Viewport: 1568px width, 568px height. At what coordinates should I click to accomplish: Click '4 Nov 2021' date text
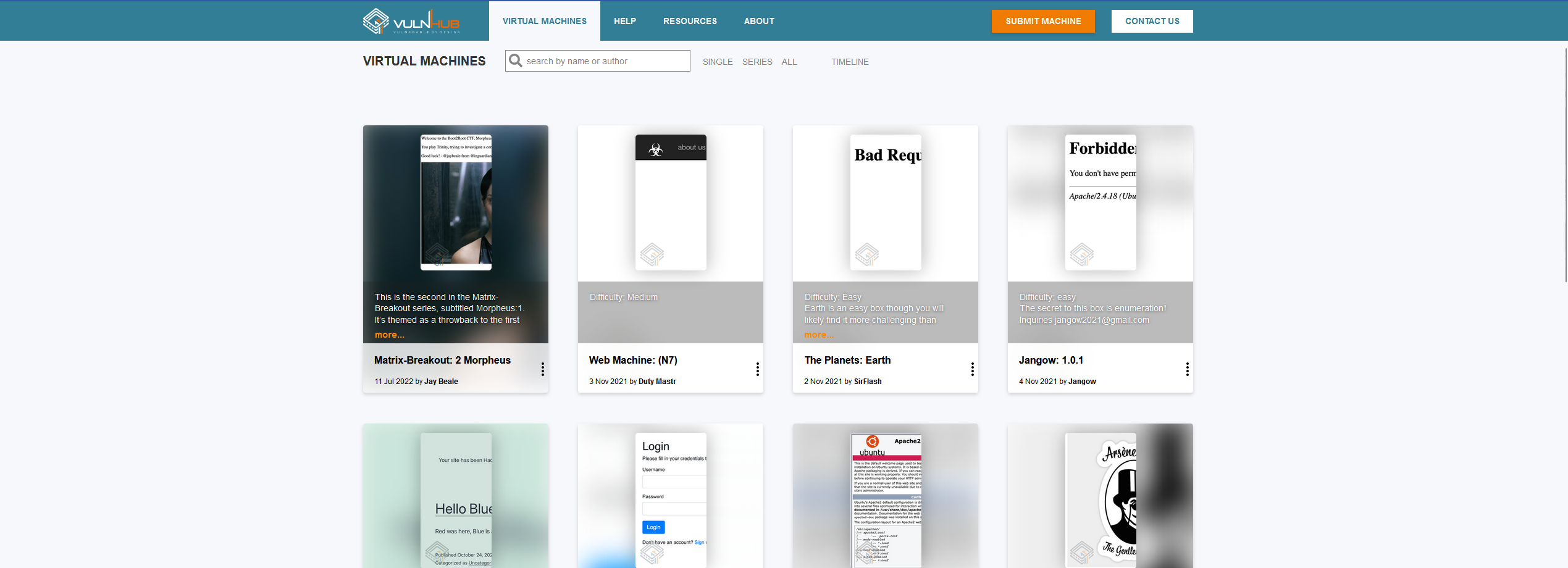coord(1038,382)
